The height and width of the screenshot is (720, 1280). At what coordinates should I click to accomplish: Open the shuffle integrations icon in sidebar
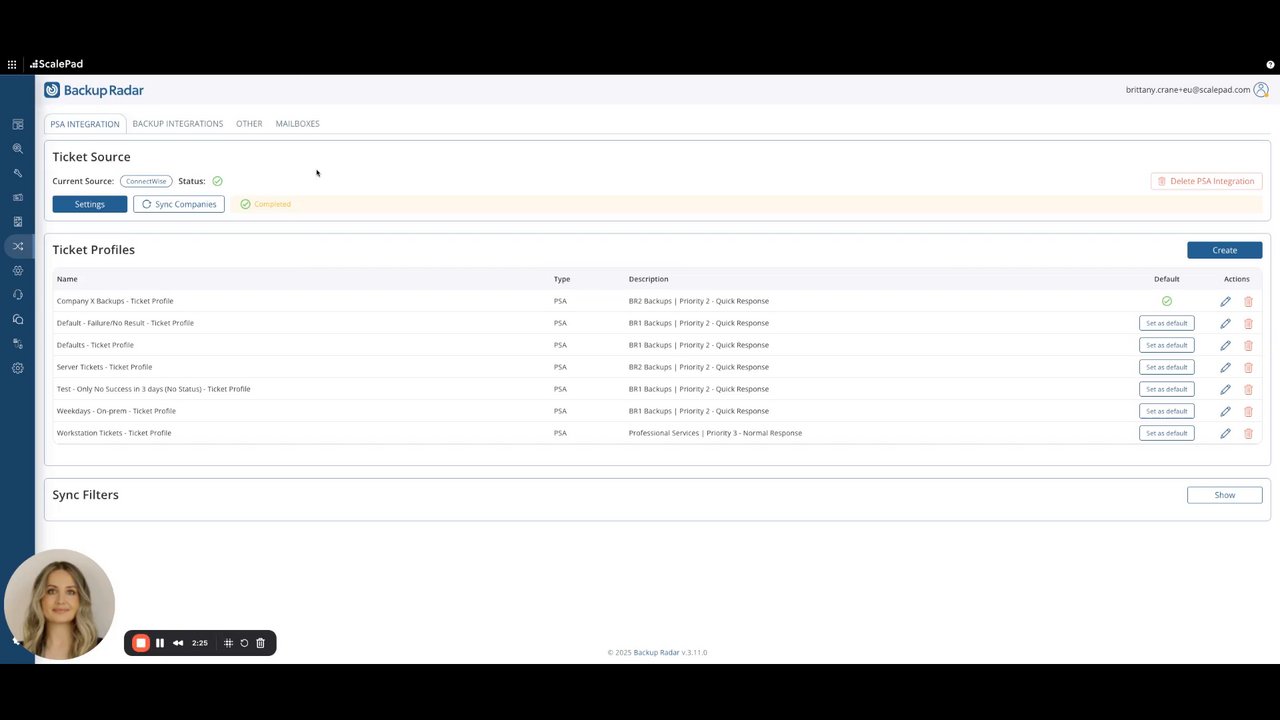pos(18,246)
